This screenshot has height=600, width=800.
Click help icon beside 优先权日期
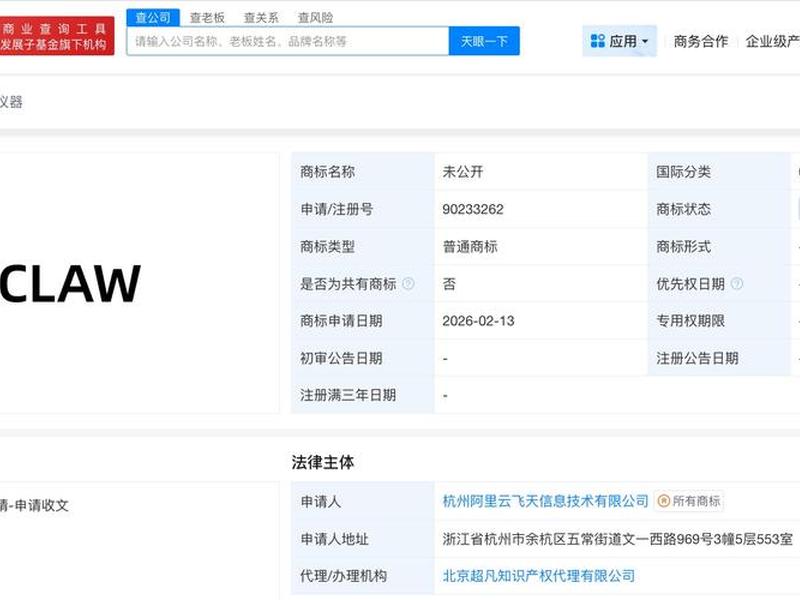point(737,284)
